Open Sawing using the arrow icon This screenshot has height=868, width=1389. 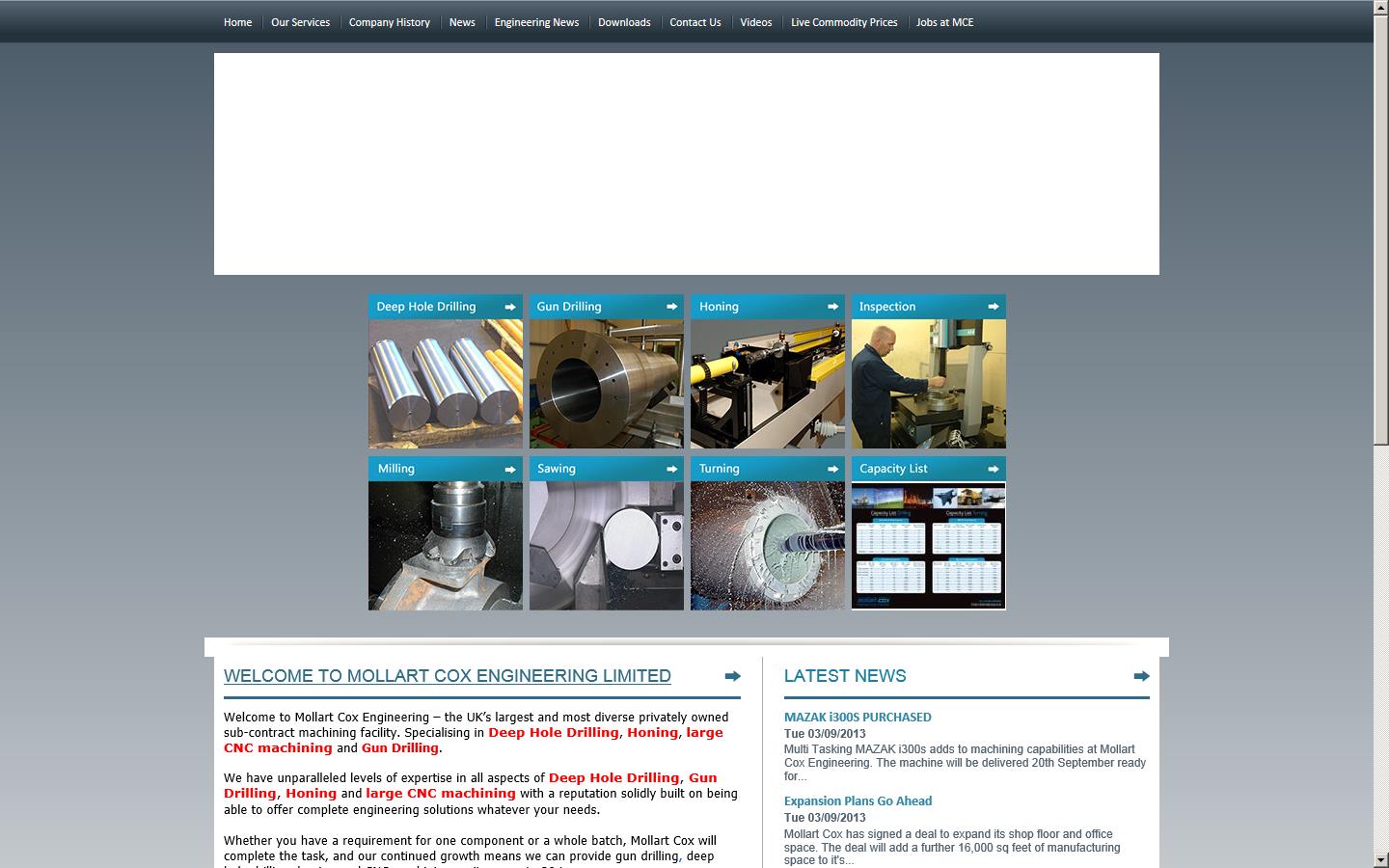670,468
